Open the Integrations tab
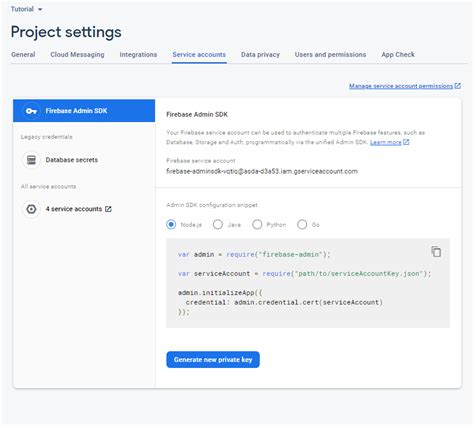 pos(138,54)
